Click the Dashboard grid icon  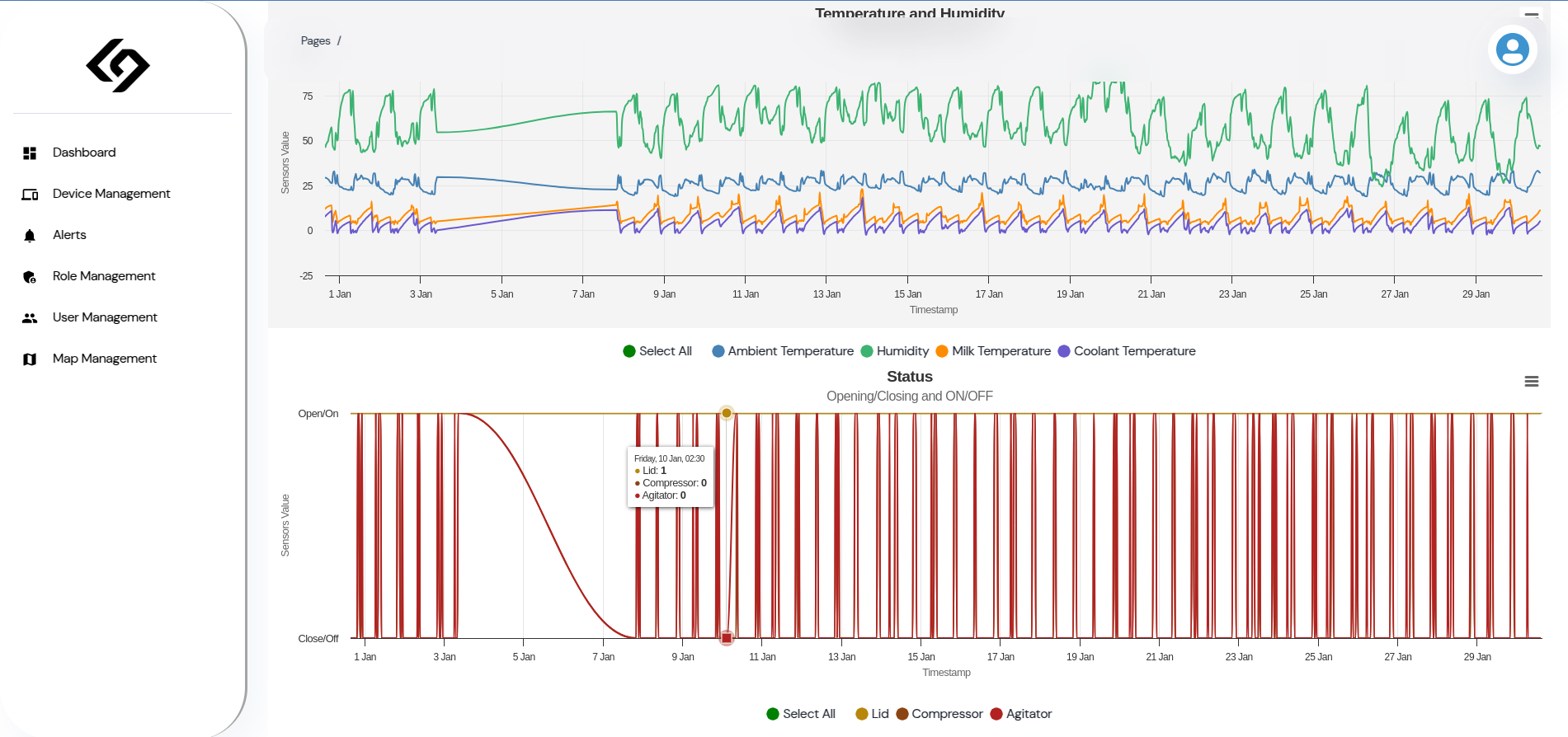(30, 153)
